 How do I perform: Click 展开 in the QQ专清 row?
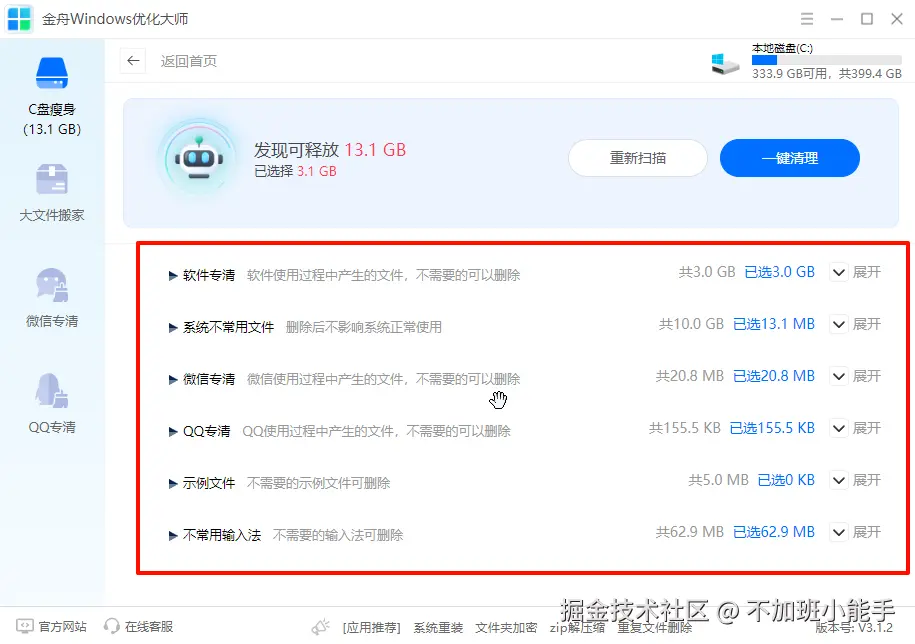tap(867, 428)
